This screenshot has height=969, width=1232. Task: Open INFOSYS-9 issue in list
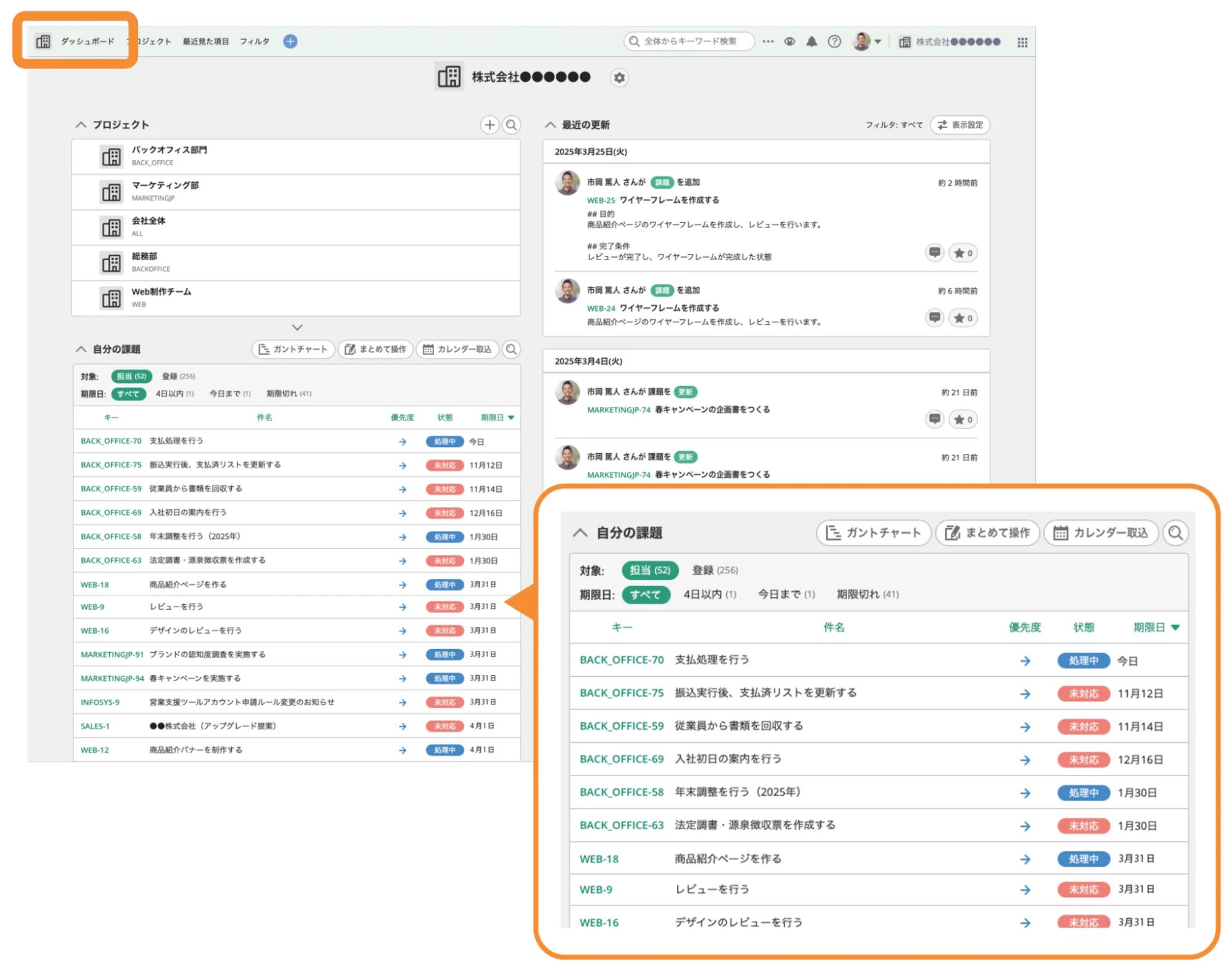[100, 703]
